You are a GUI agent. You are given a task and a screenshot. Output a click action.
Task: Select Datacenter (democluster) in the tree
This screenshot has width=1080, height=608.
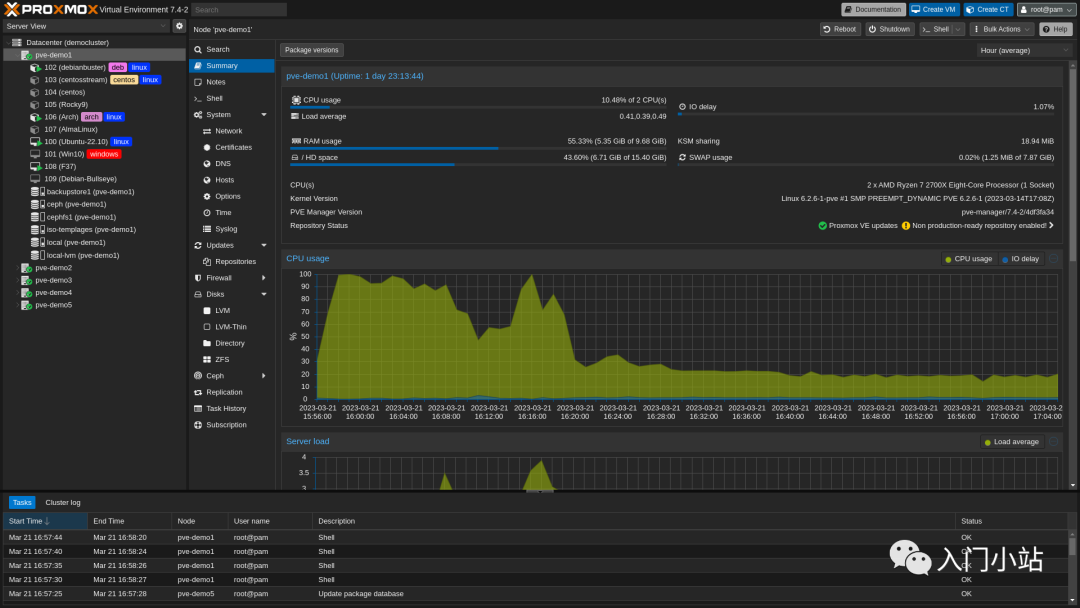tap(94, 43)
